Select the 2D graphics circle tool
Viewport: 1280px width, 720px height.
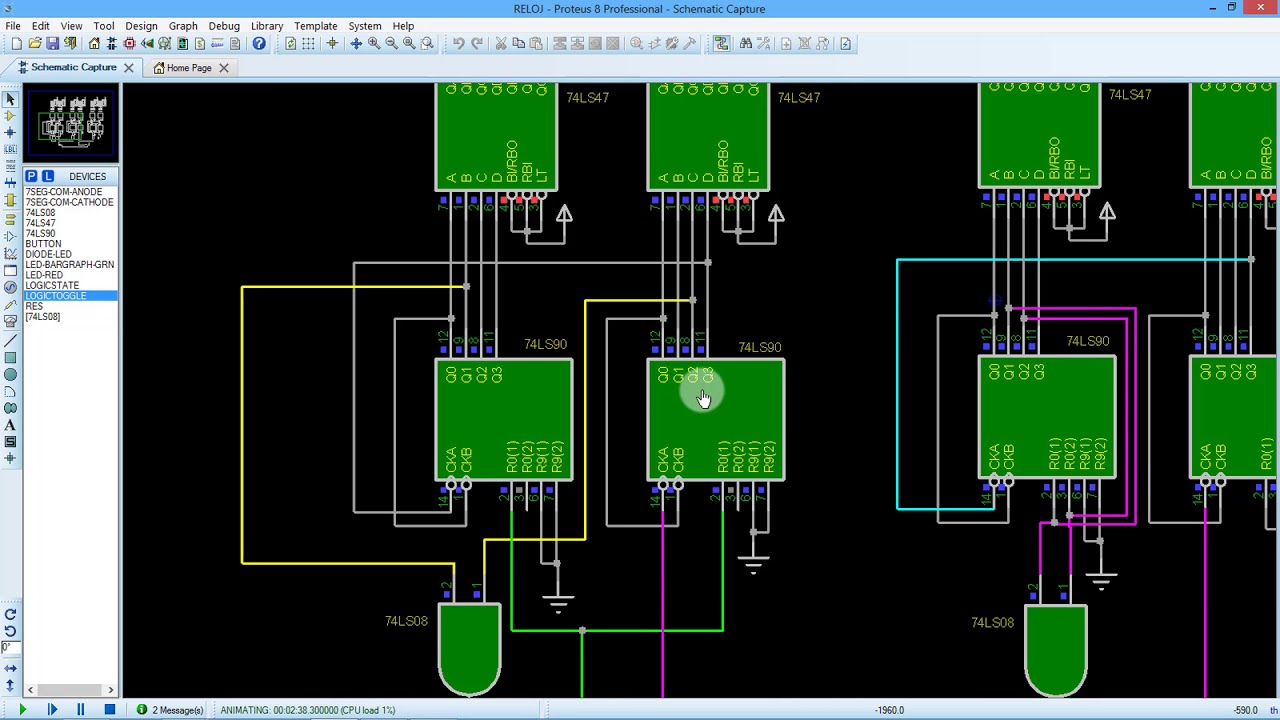coord(10,375)
